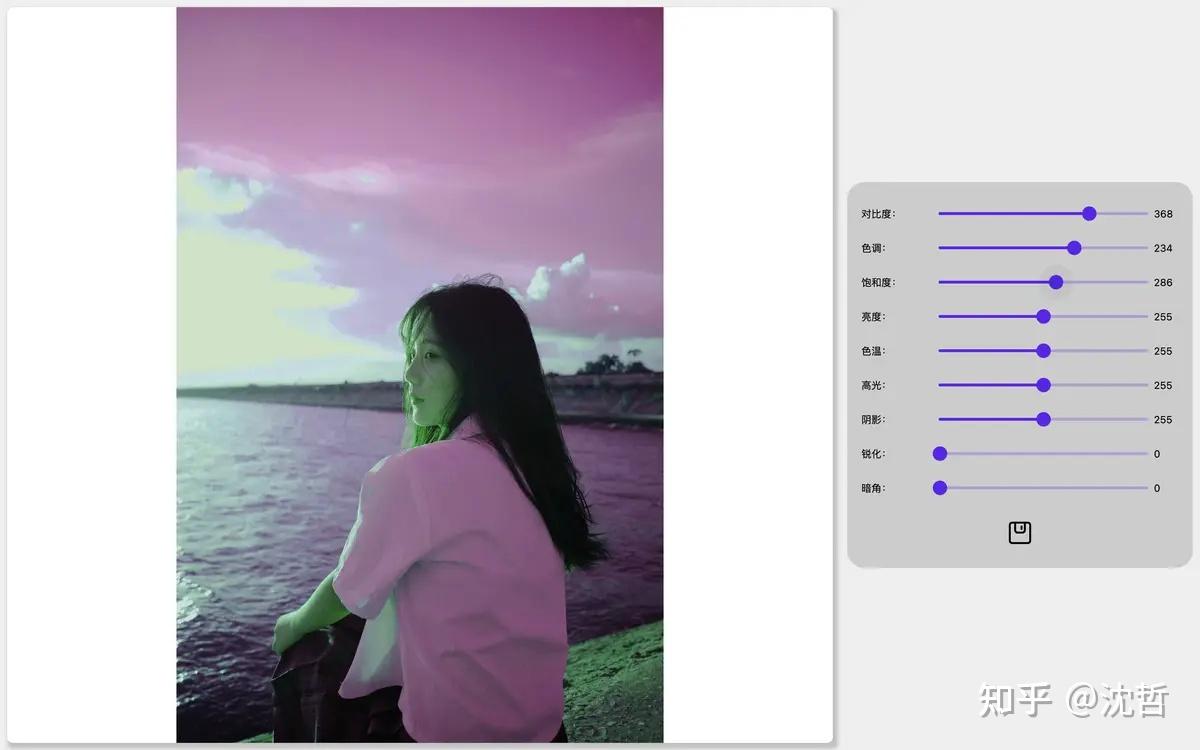Click the 饱和度 (saturation) slider handle

point(1056,282)
